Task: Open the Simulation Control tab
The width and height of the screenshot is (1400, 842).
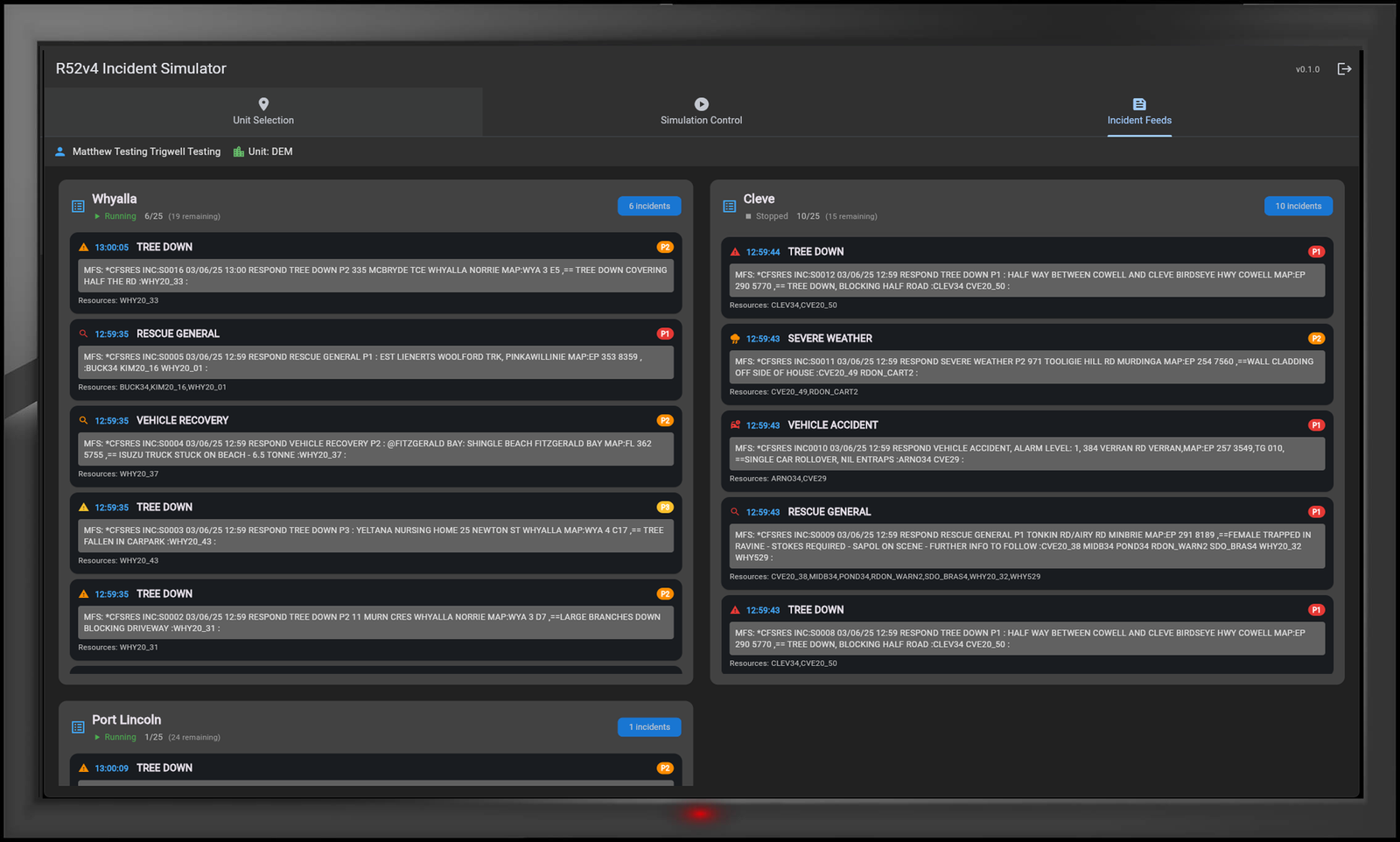Action: coord(701,112)
